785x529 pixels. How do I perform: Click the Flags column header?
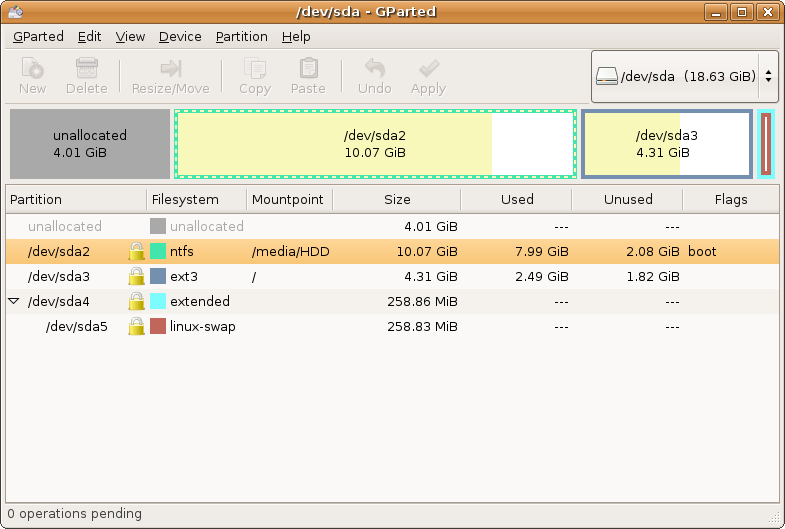(731, 200)
